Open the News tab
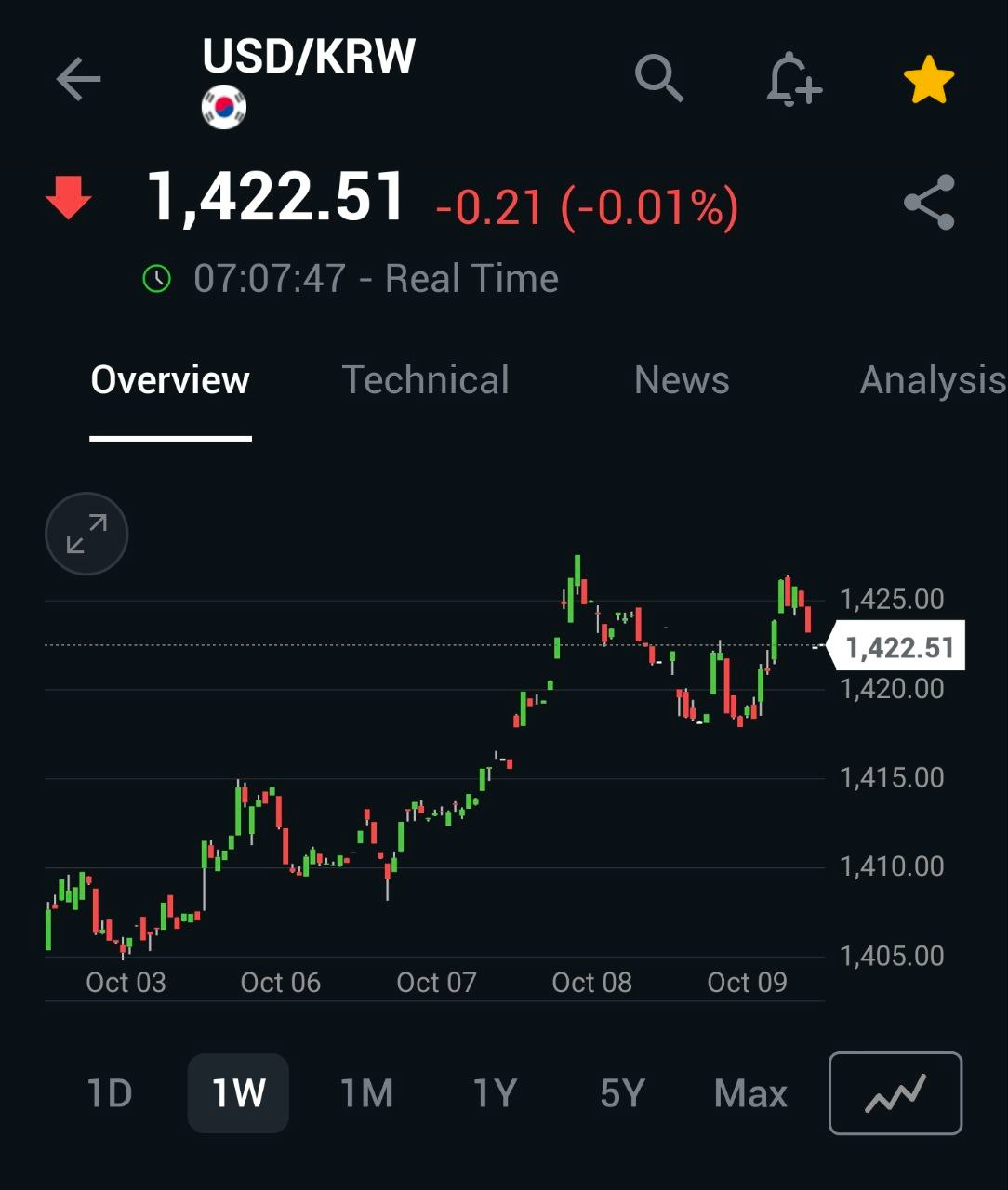The width and height of the screenshot is (1008, 1190). pos(682,379)
